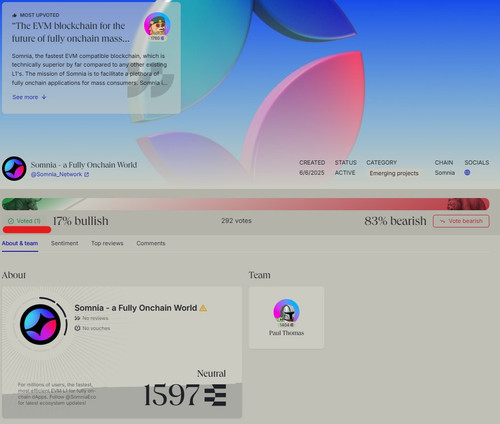
Task: Click the Somnia chain value
Action: tap(445, 173)
